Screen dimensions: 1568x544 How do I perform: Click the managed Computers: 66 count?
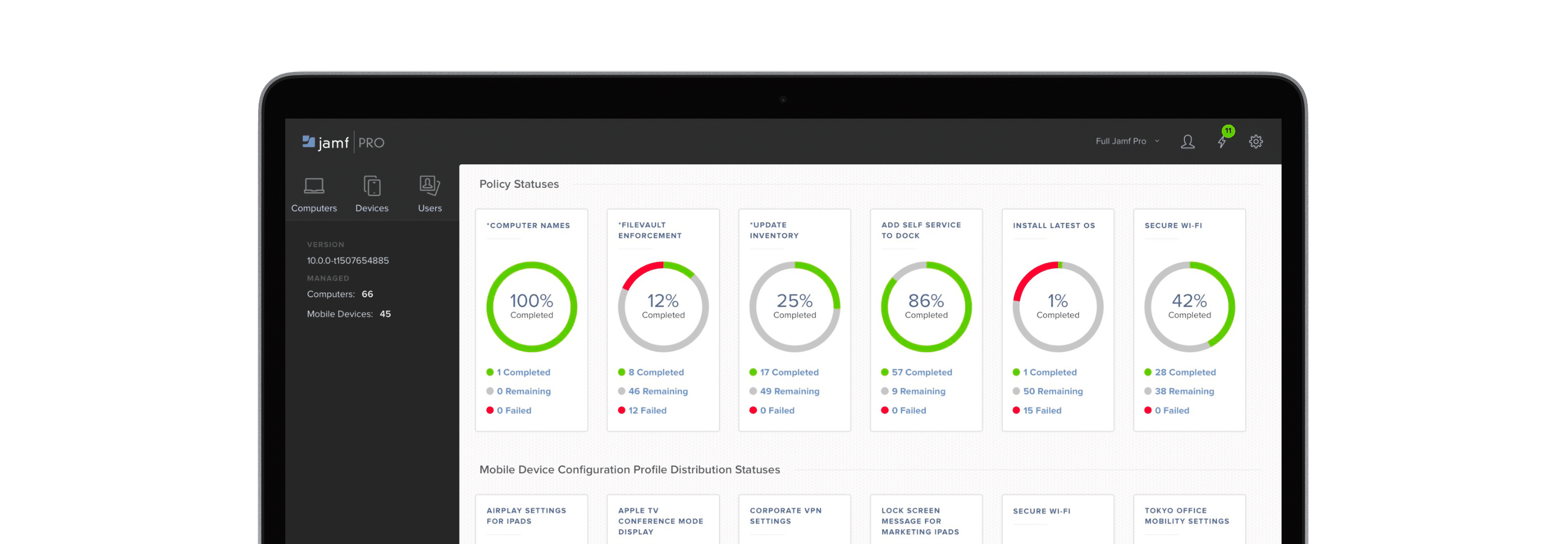click(340, 294)
